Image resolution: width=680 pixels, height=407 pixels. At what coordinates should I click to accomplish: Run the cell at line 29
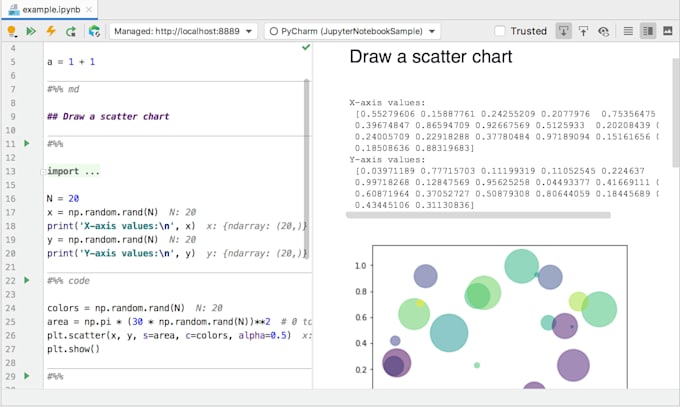tap(27, 376)
